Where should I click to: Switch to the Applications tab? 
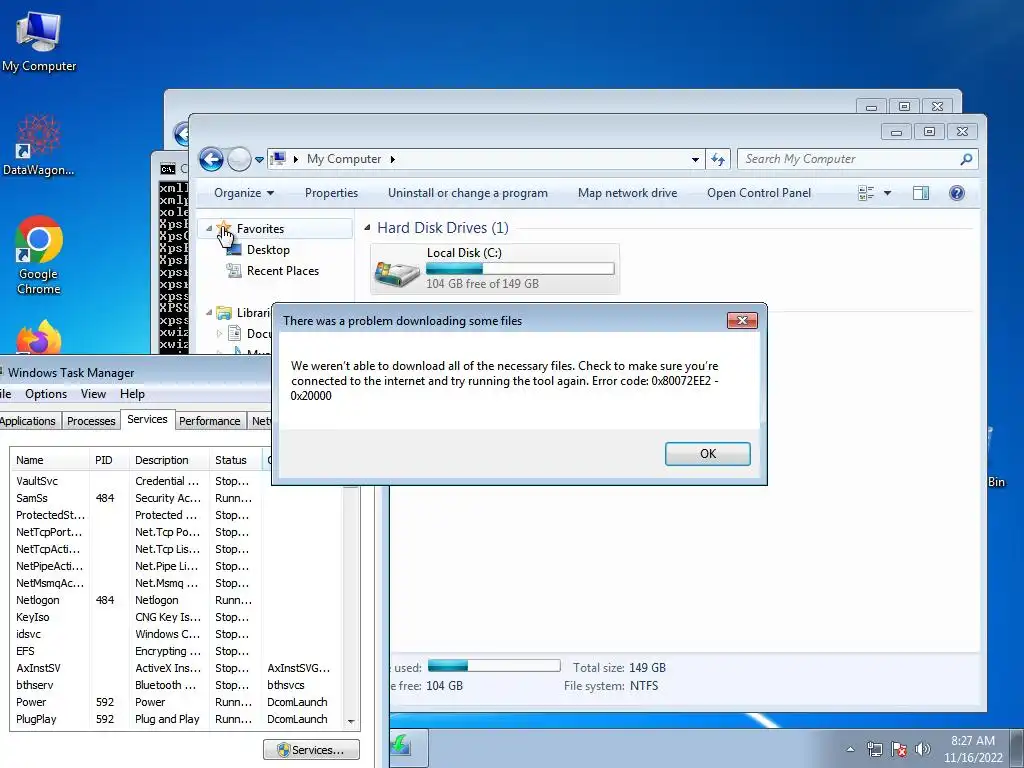(28, 421)
